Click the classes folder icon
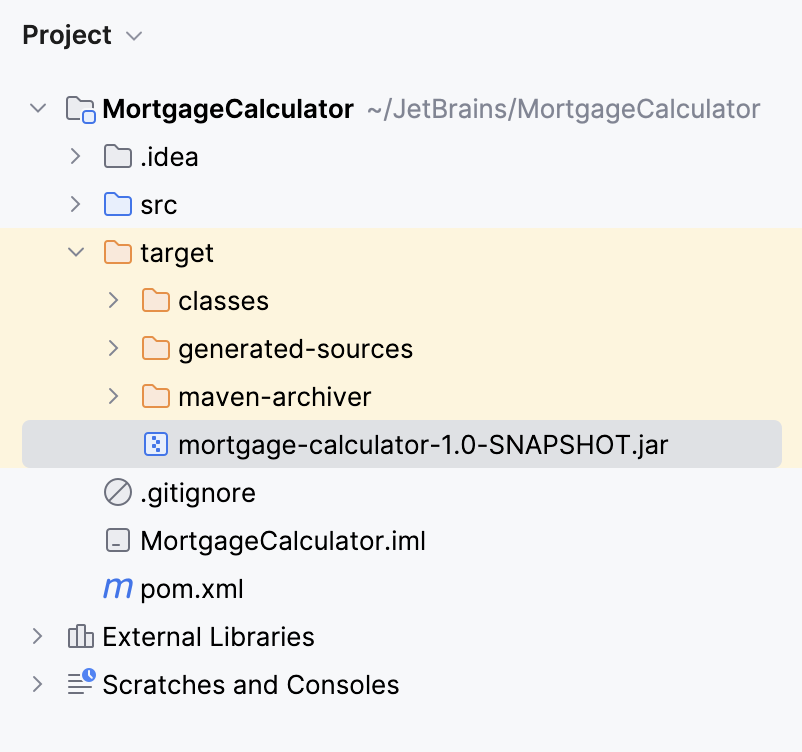Image resolution: width=802 pixels, height=752 pixels. pos(155,300)
